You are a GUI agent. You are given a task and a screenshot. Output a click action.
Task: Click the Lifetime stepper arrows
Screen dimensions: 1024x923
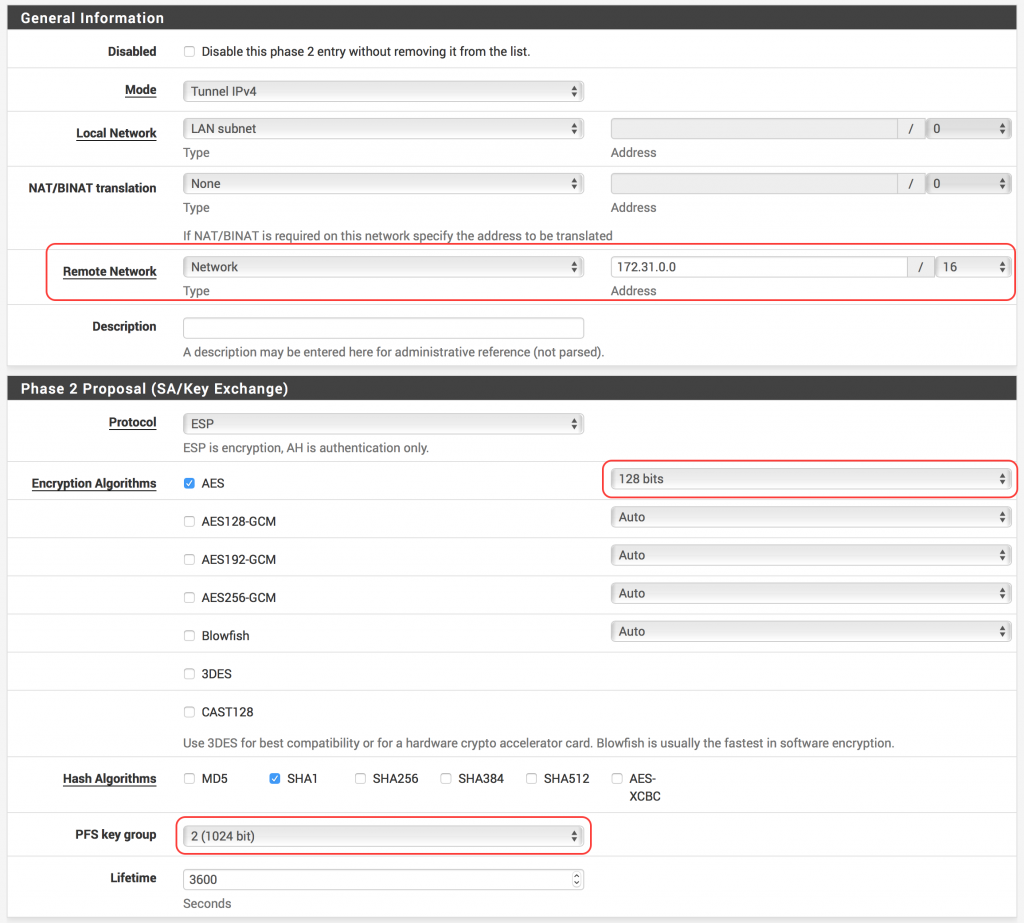[x=575, y=880]
